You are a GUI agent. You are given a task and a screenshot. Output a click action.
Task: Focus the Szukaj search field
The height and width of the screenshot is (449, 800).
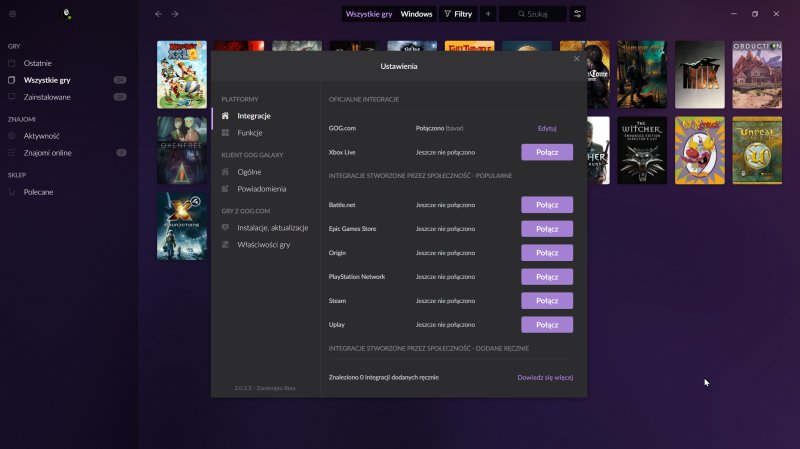(x=533, y=14)
